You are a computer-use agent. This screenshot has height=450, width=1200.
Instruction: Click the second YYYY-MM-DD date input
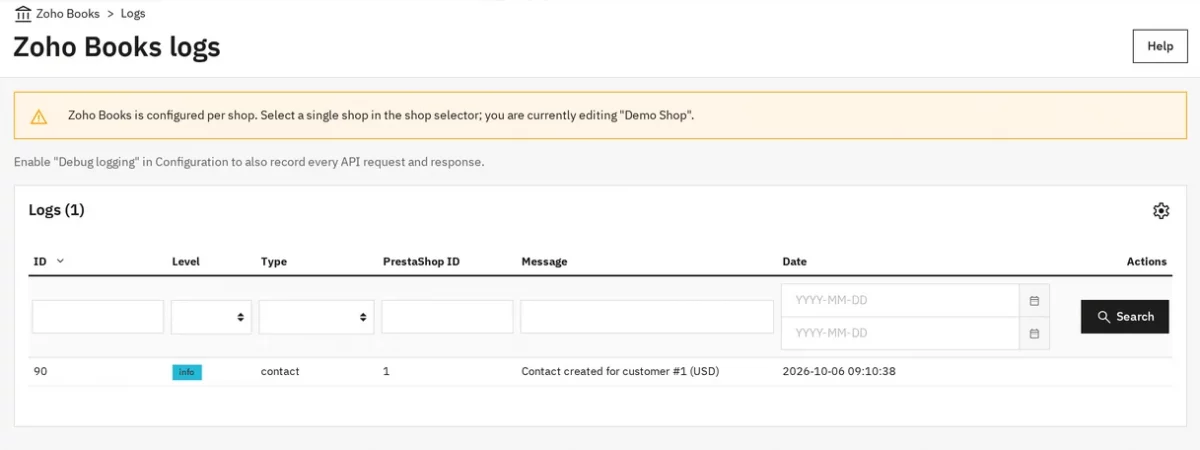[900, 333]
